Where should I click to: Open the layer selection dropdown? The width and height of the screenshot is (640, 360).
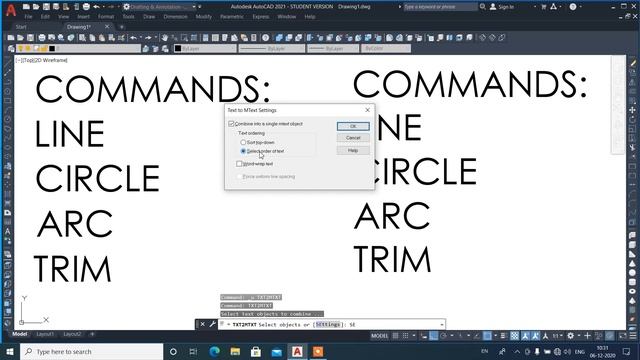pos(78,49)
